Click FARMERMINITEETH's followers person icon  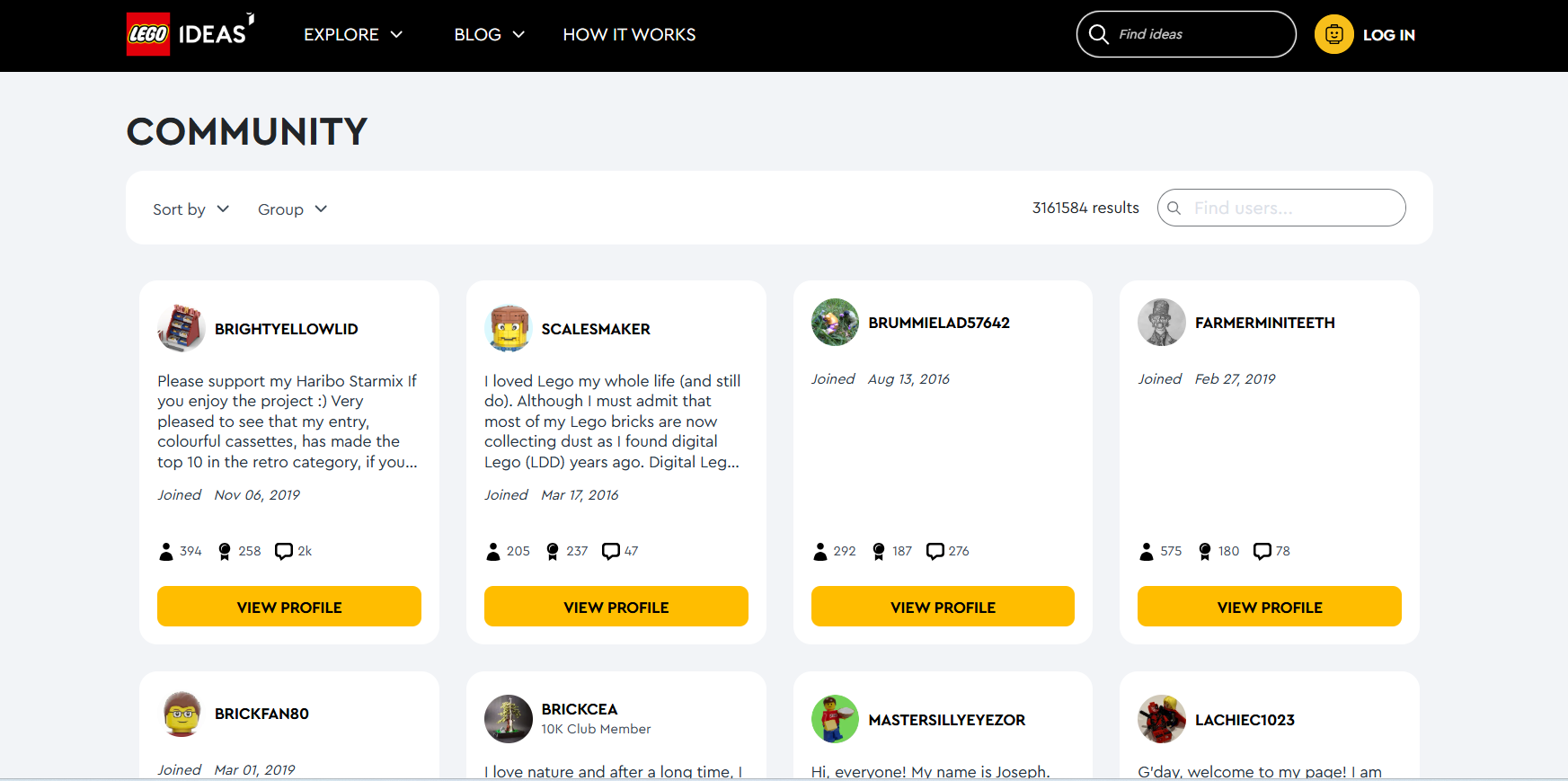point(1147,551)
